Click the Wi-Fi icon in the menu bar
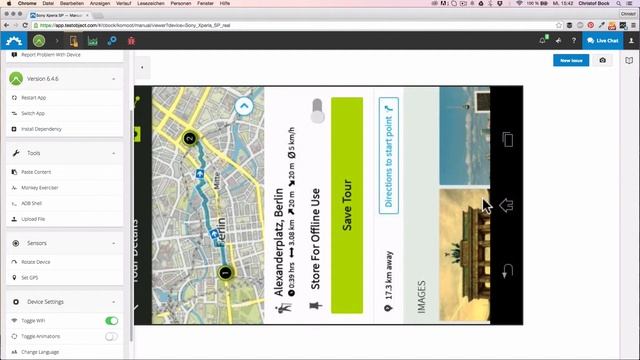 (519, 3)
